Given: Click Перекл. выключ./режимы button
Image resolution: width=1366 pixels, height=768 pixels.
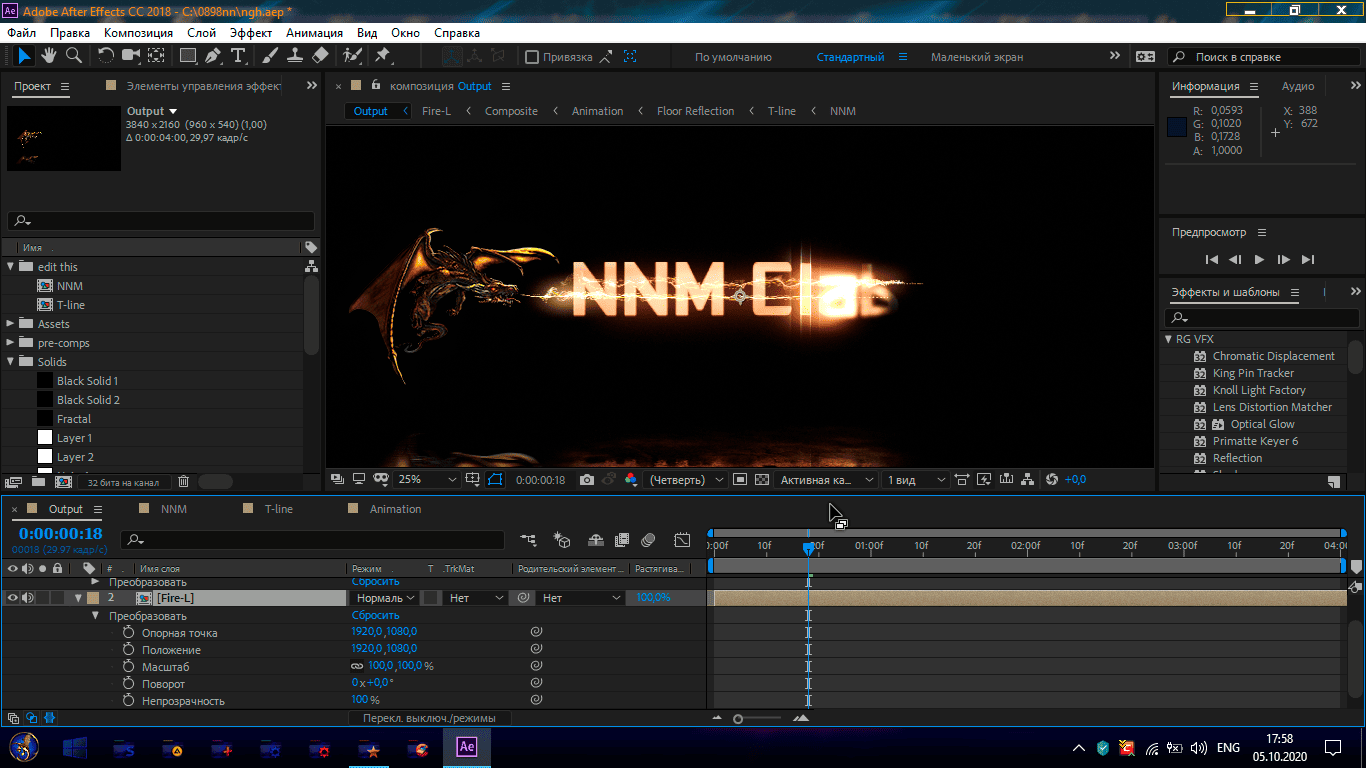Looking at the screenshot, I should (429, 718).
